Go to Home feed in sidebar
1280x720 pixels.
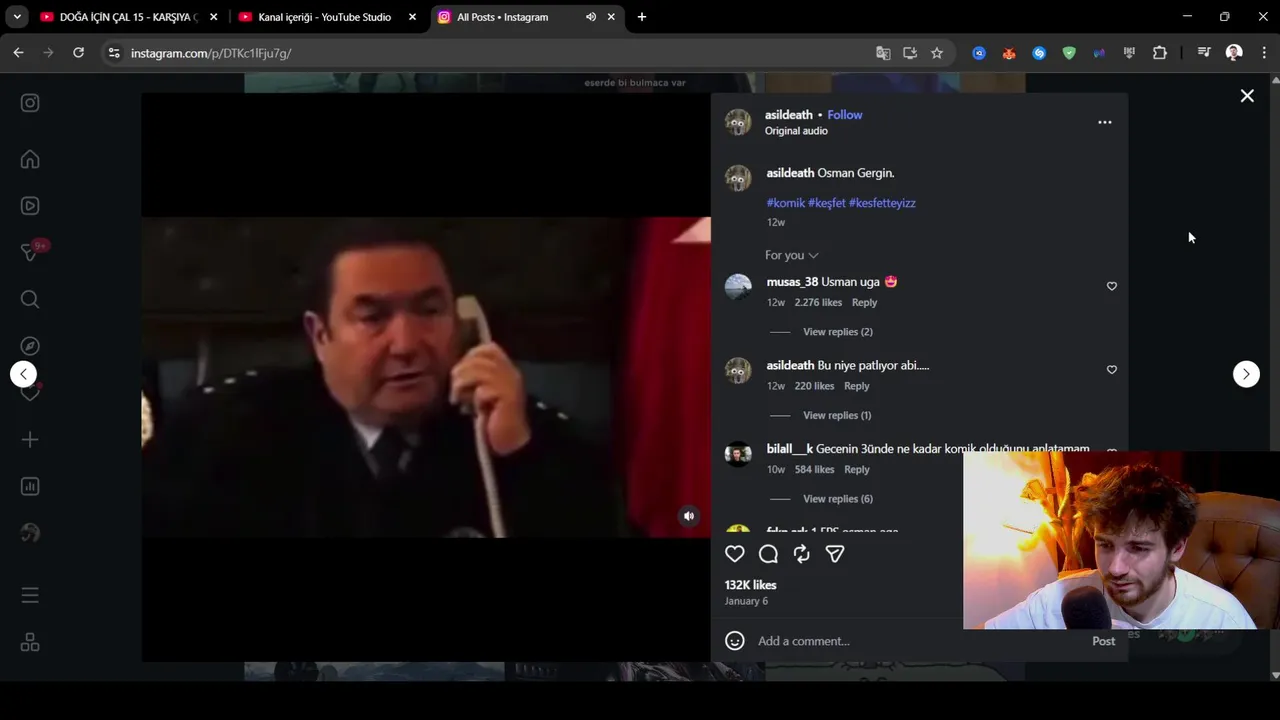pos(30,159)
